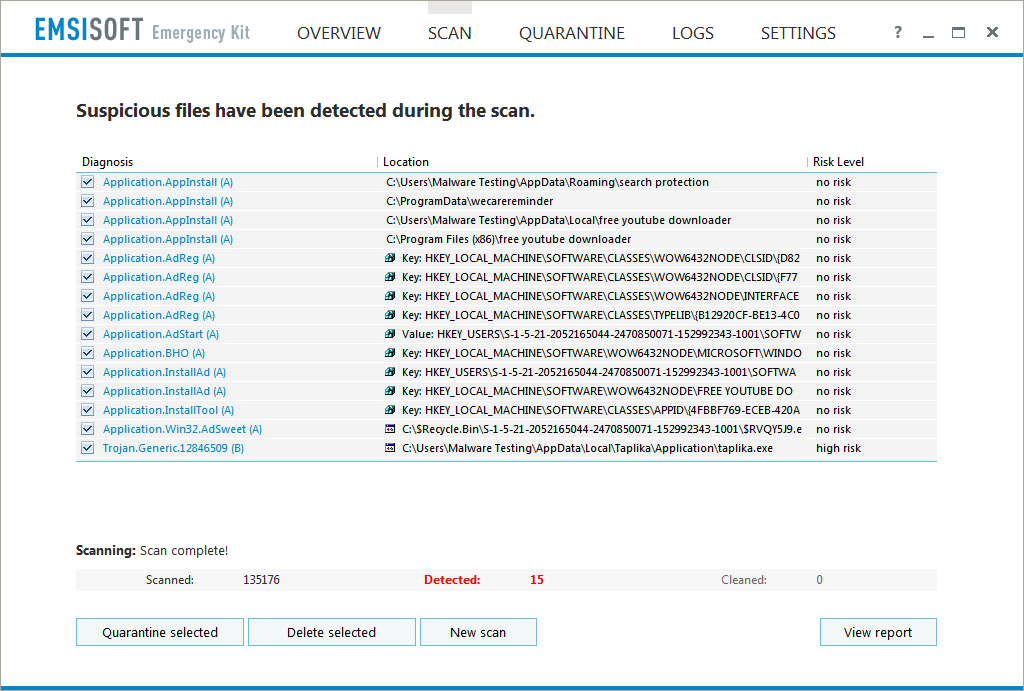Open the Application.Win32.AdSweet (A) link

coord(182,429)
